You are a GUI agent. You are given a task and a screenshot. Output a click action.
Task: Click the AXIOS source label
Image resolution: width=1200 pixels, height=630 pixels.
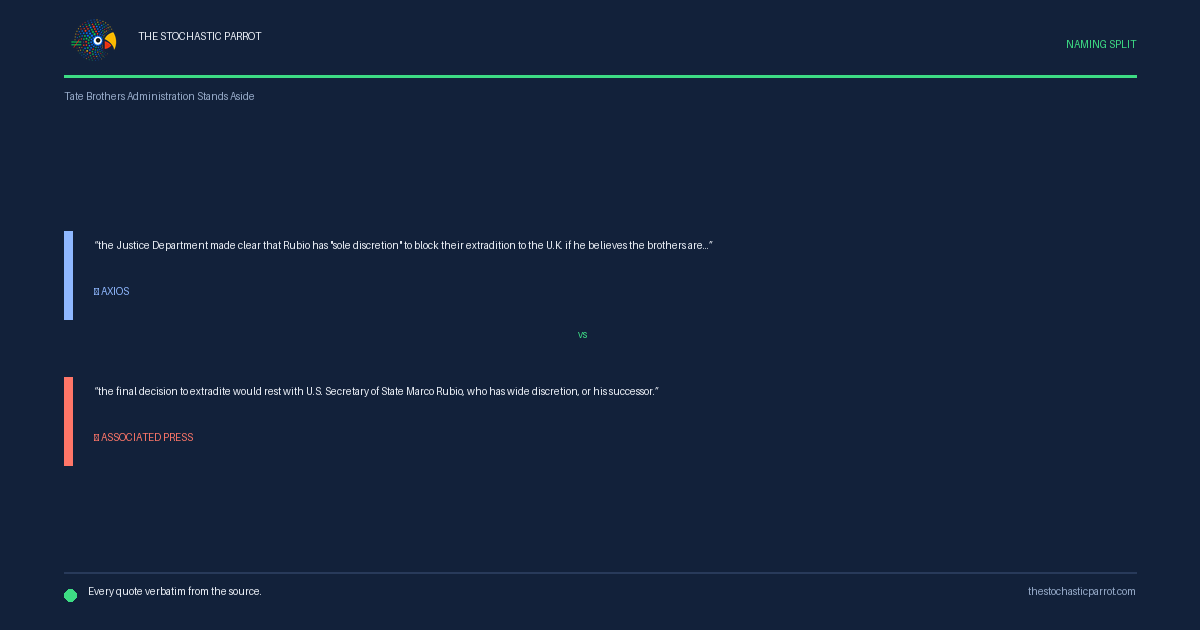[x=115, y=292]
